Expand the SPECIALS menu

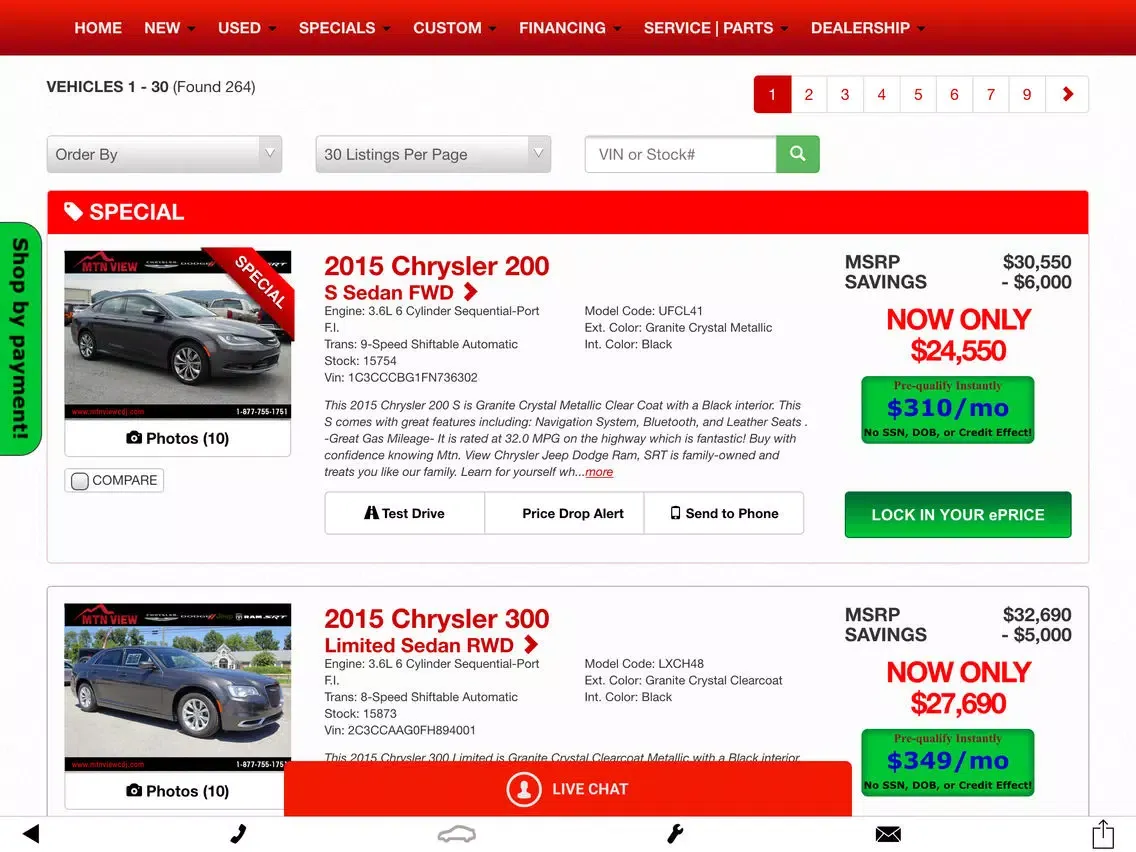point(345,28)
